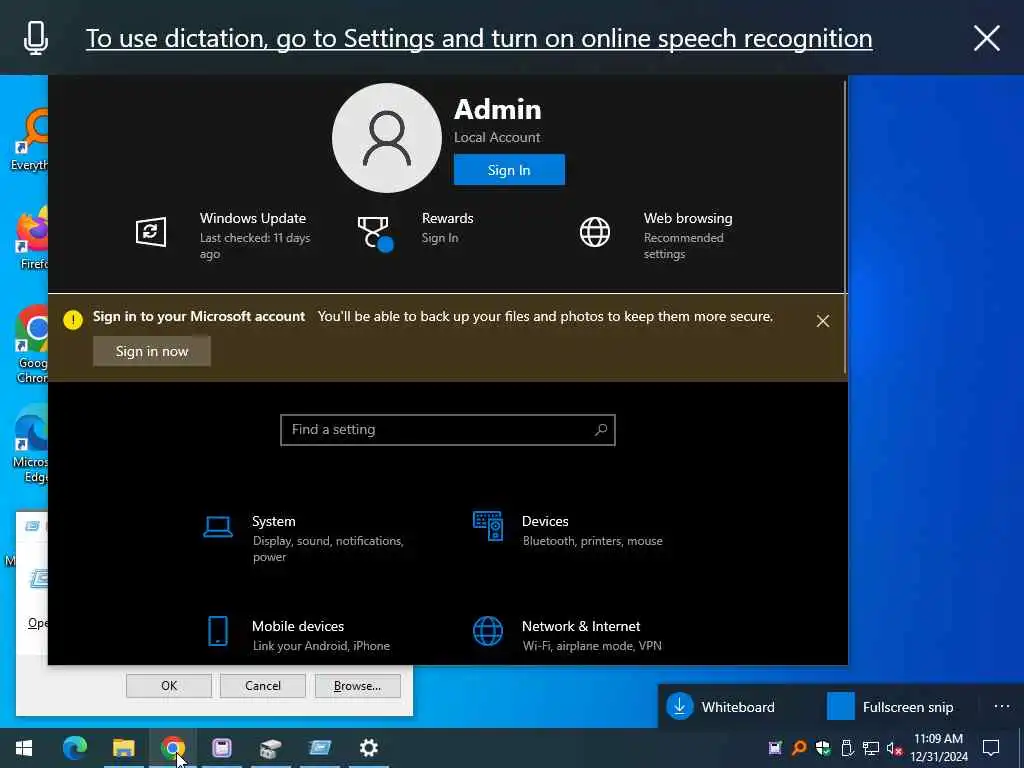Click the Network & Internet globe icon
The width and height of the screenshot is (1024, 768).
[488, 631]
